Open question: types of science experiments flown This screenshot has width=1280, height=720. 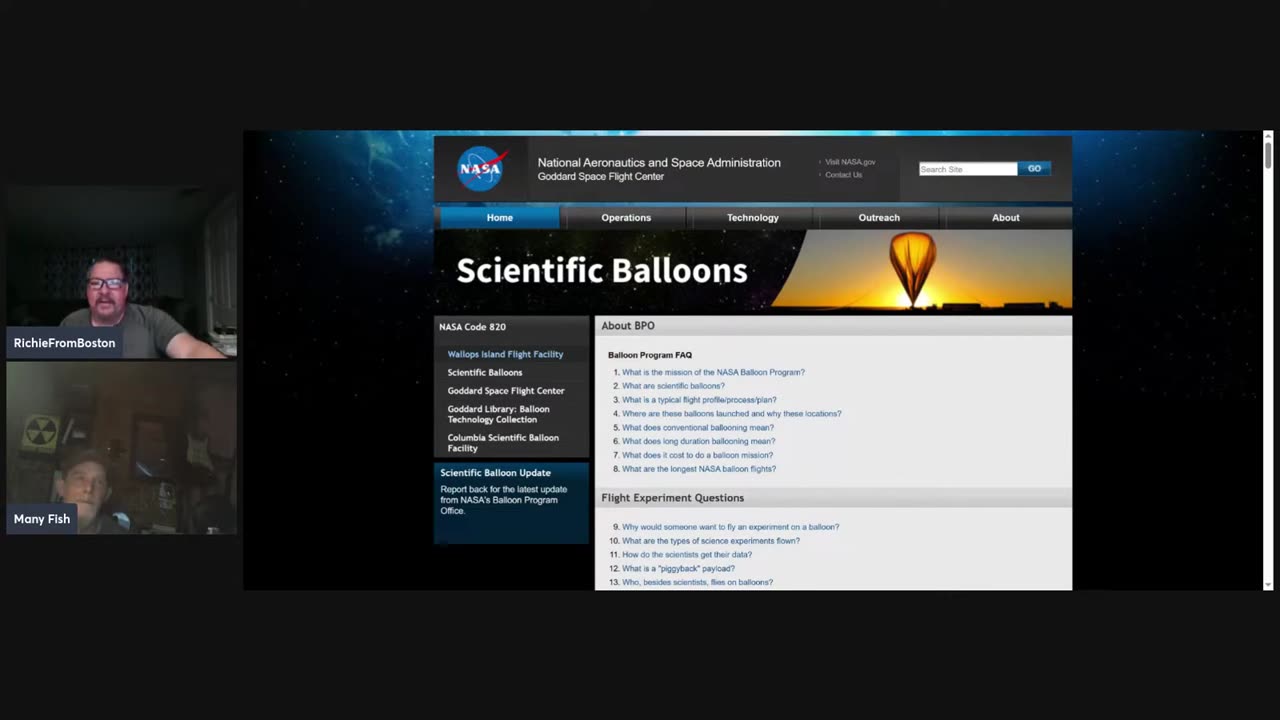(x=711, y=541)
